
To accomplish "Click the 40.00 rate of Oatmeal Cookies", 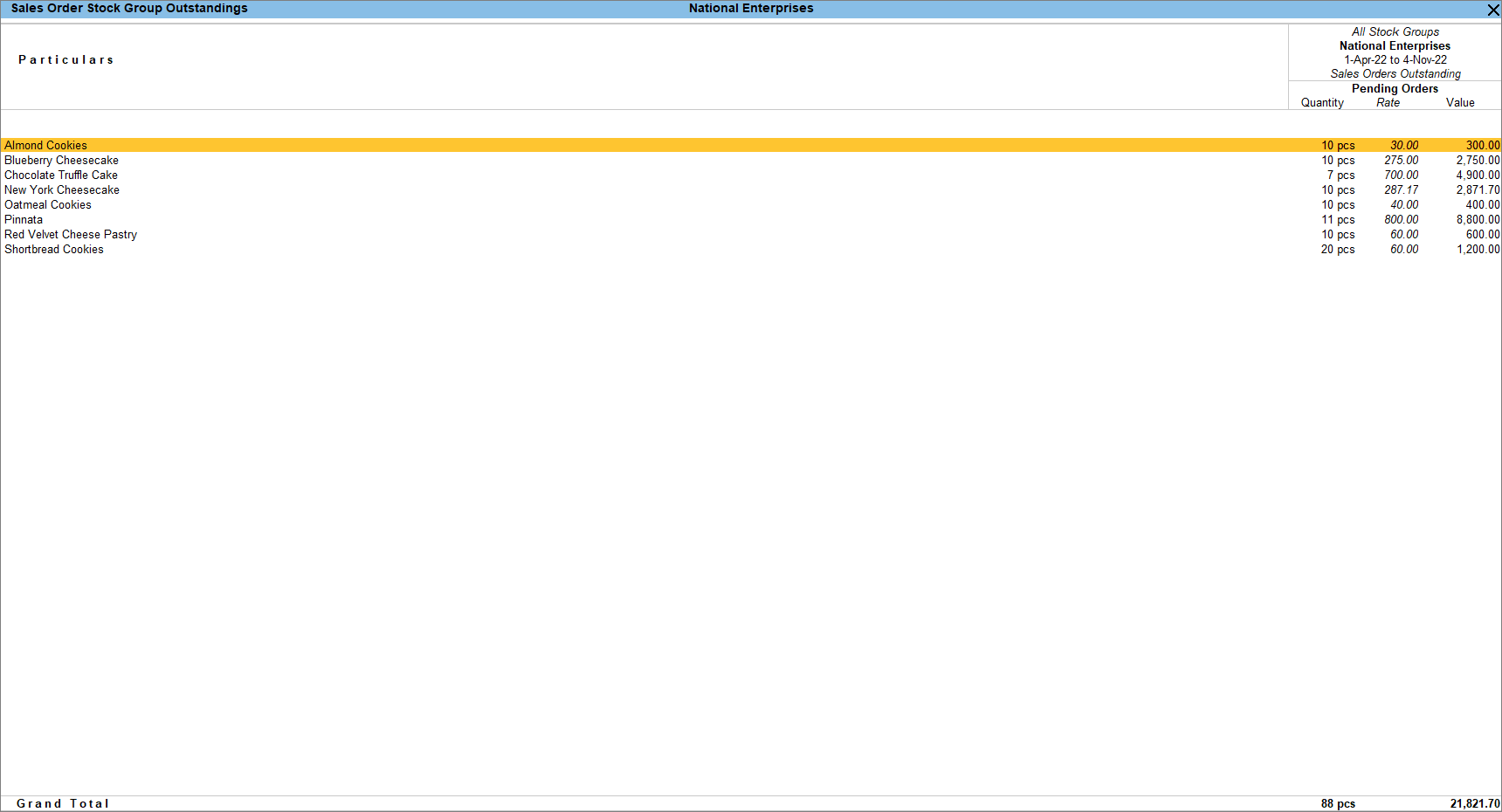I will (x=1404, y=205).
